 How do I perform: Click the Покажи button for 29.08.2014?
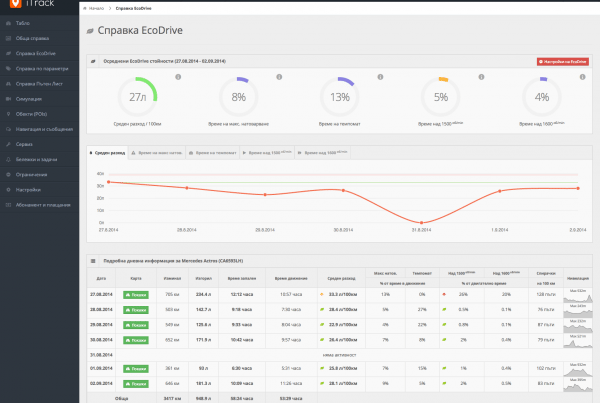(136, 325)
